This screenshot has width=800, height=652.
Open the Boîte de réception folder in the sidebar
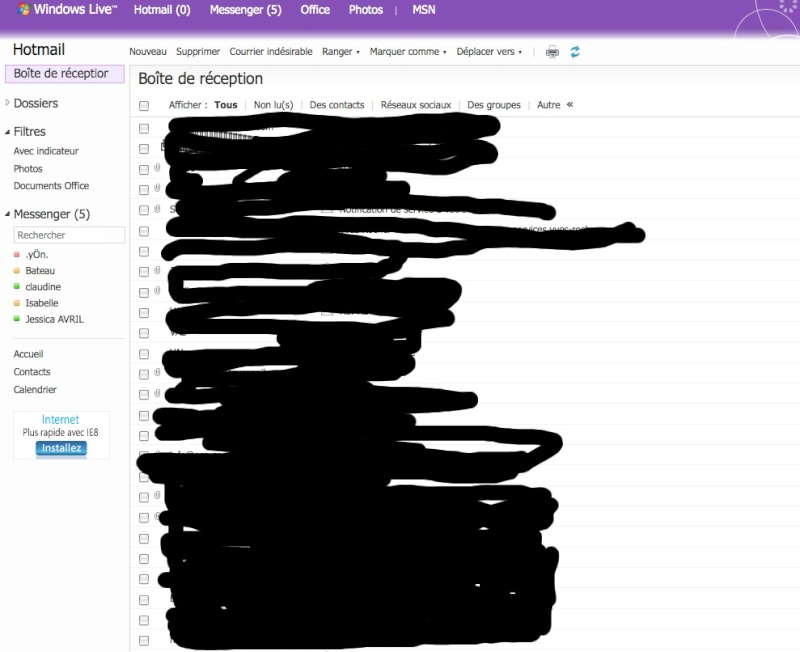coord(65,73)
